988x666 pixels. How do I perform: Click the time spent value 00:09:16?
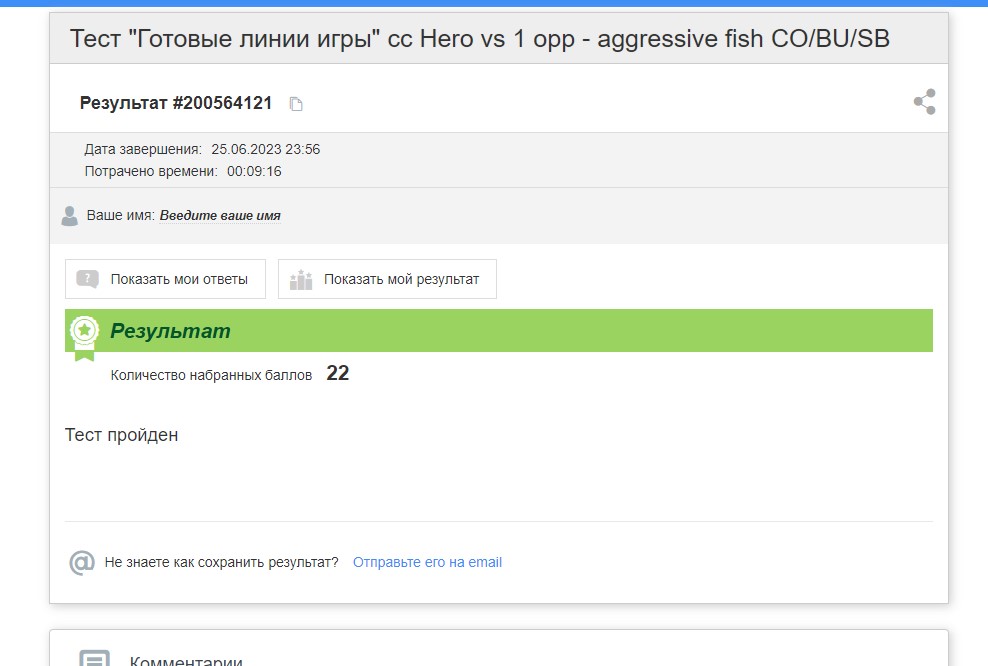(x=254, y=171)
